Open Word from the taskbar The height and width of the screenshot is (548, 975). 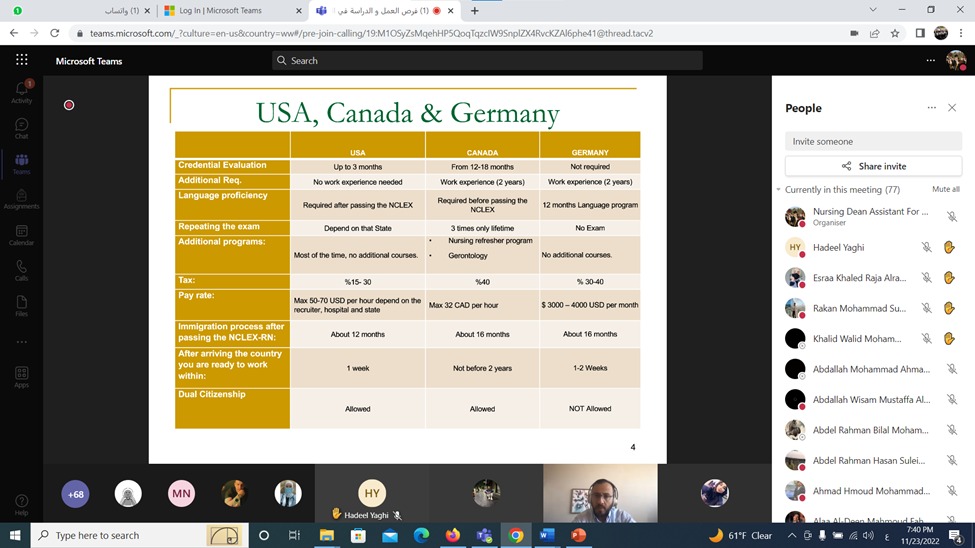tap(547, 535)
